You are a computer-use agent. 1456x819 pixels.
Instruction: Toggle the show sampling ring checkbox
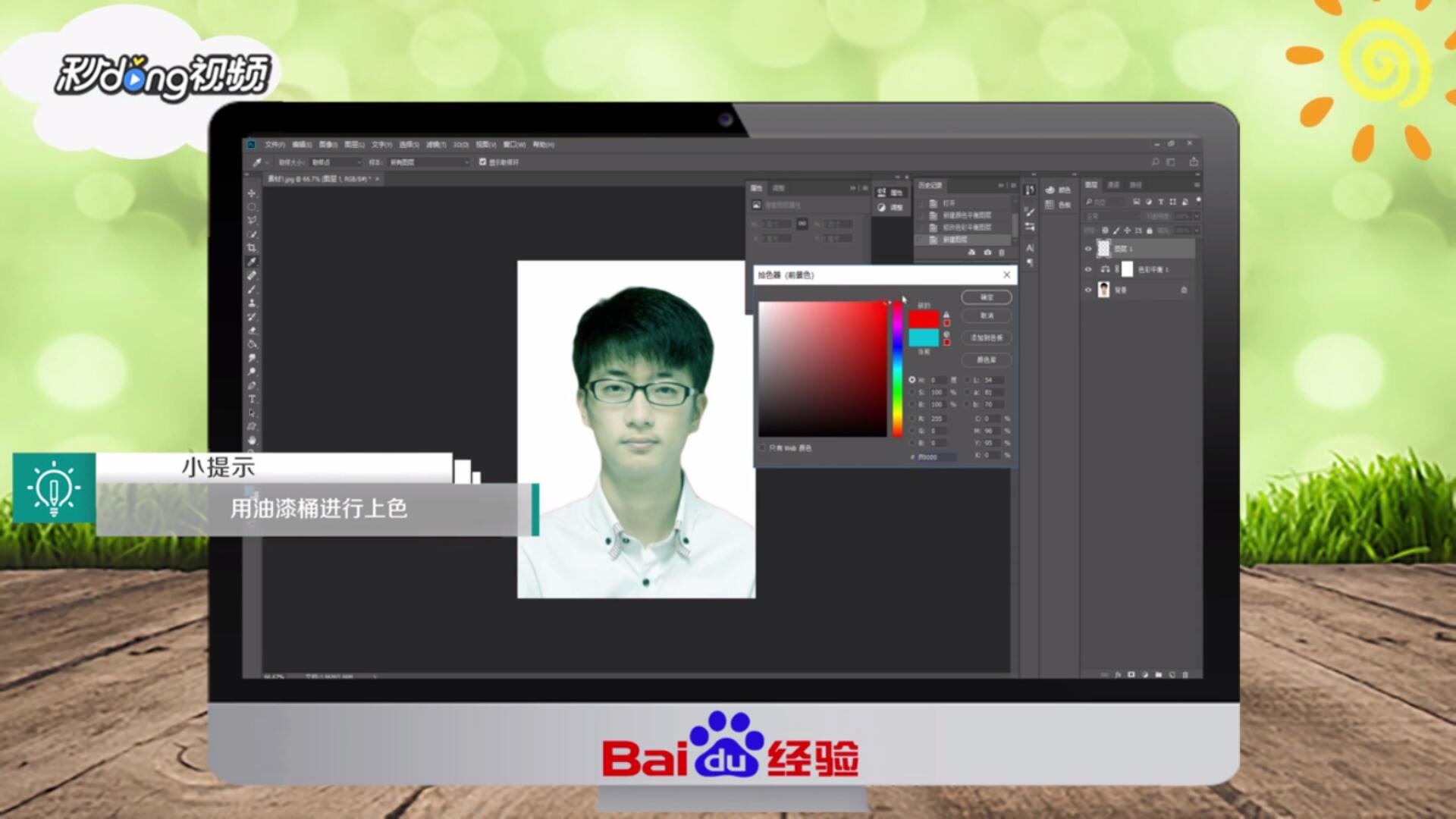(482, 162)
